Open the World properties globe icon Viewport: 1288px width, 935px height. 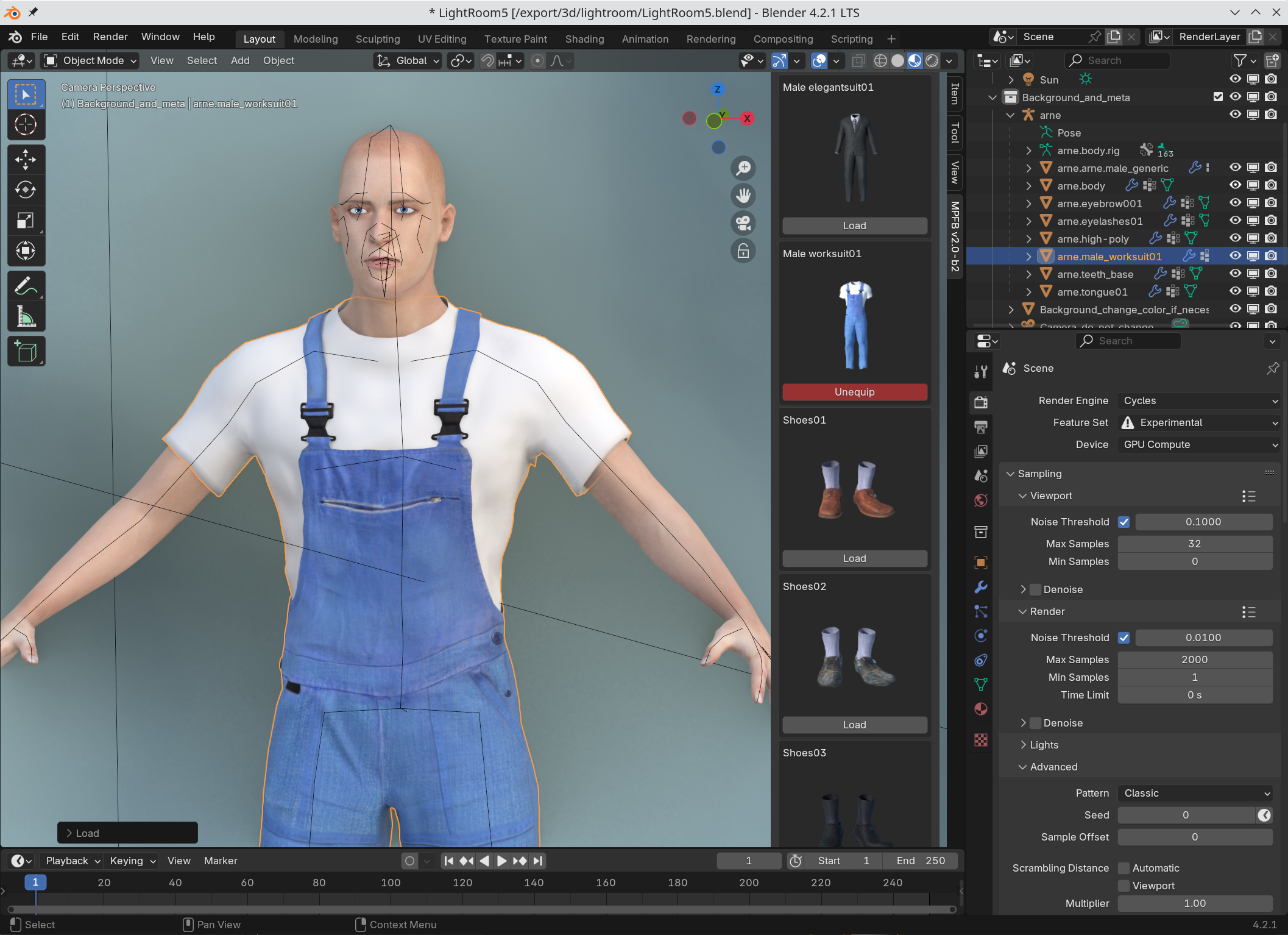pos(981,500)
